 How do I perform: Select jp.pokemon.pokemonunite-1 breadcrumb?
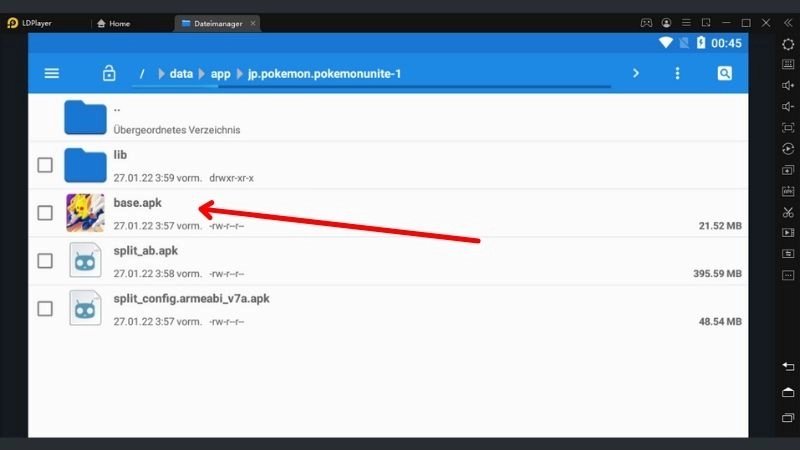324,74
